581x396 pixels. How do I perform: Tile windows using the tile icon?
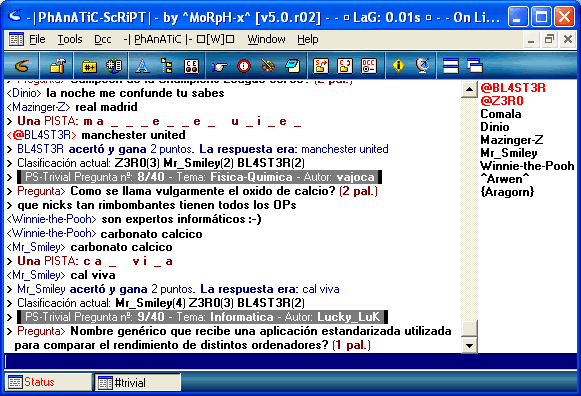(451, 66)
